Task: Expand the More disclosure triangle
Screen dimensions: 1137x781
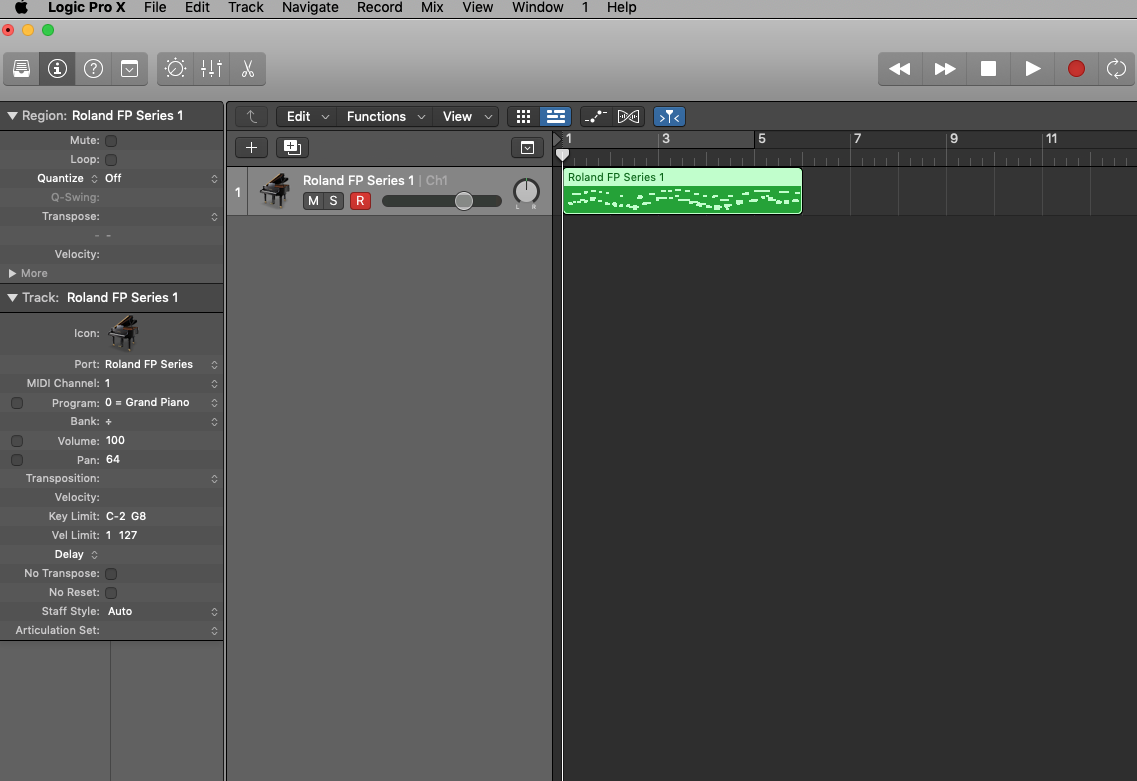Action: click(x=12, y=273)
